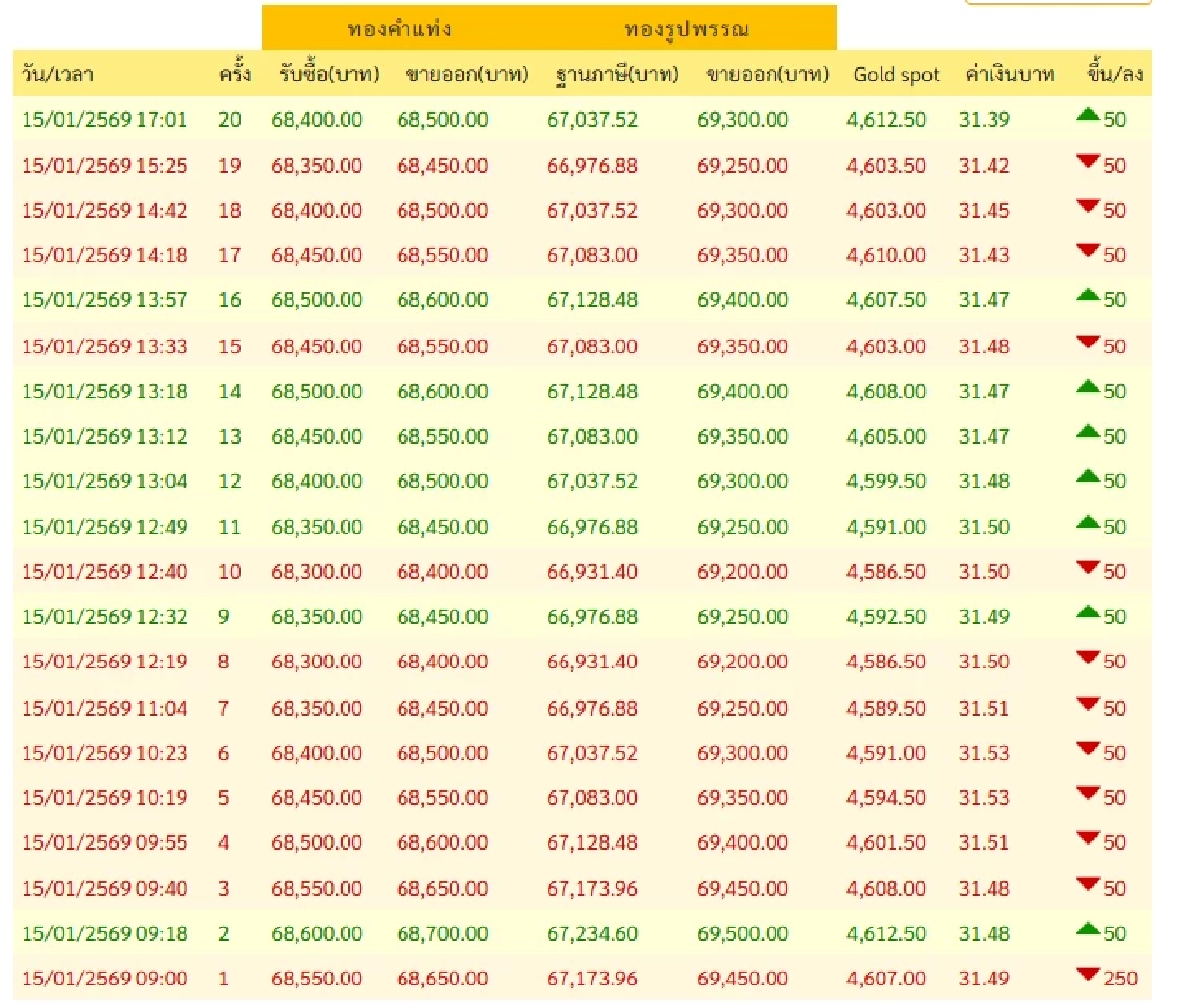Click the วัน/เวลา column header
The image size is (1178, 1008).
(x=58, y=75)
